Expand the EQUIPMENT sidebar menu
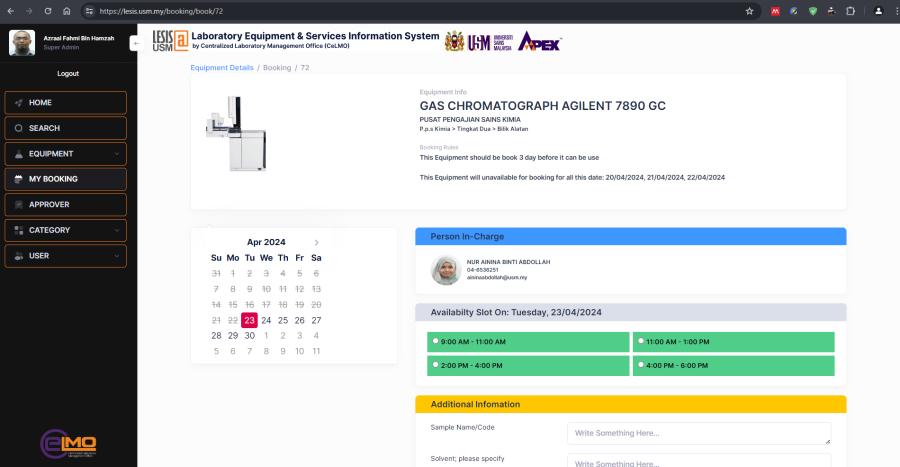The width and height of the screenshot is (900, 467). click(x=65, y=154)
